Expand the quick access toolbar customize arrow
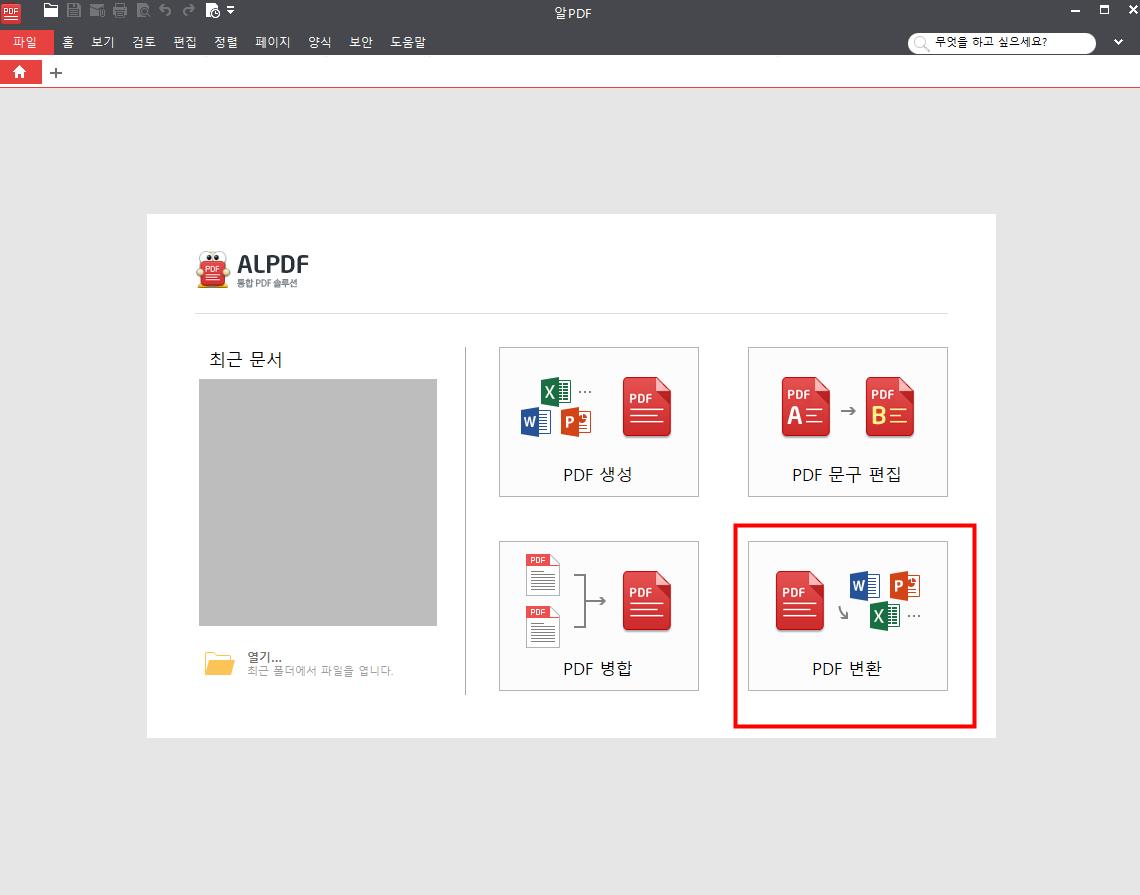 click(x=230, y=10)
